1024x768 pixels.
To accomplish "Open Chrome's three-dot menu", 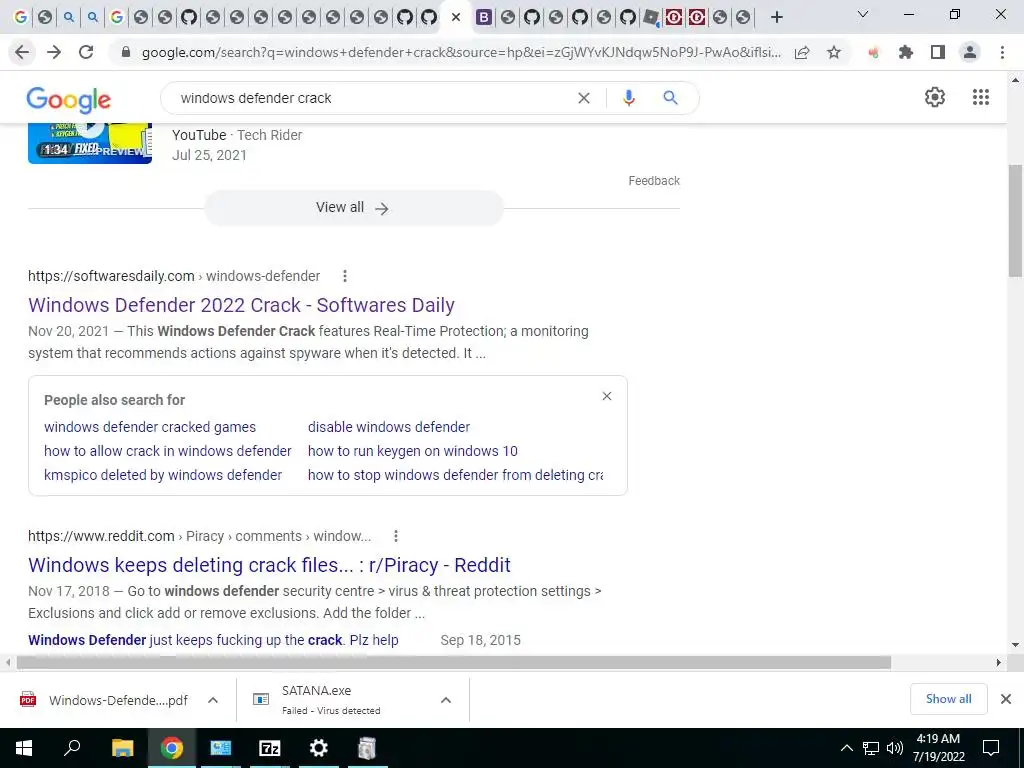I will pos(1002,52).
